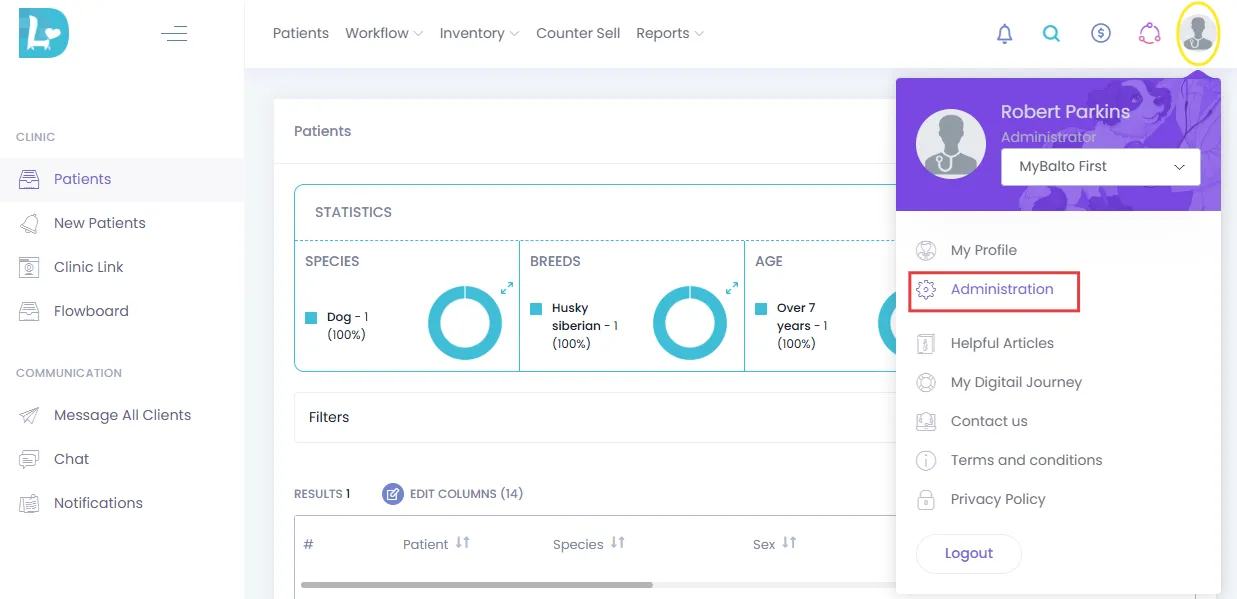Viewport: 1237px width, 599px height.
Task: Expand the Species chart
Action: pyautogui.click(x=507, y=287)
